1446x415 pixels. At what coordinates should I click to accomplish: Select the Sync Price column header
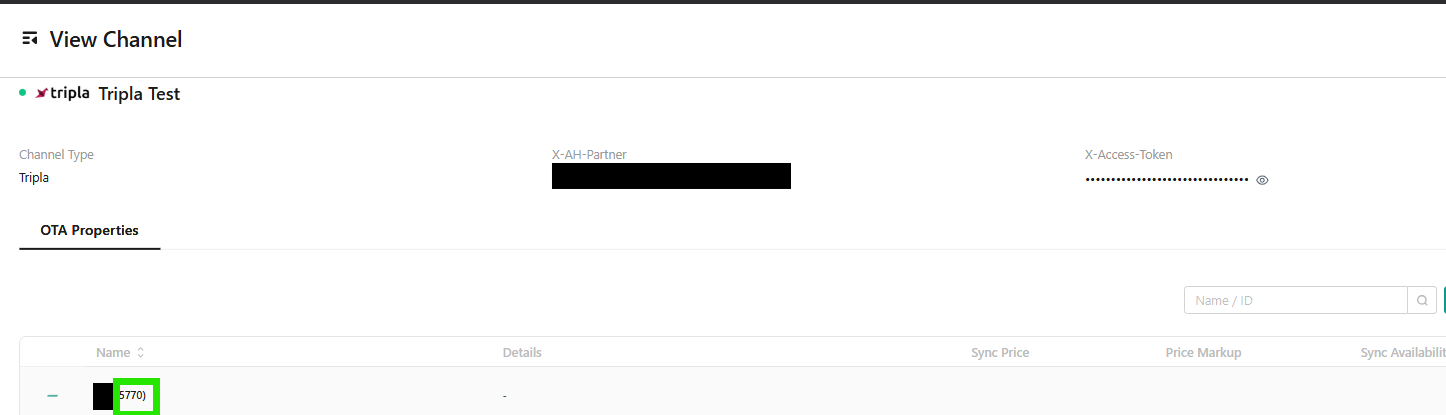point(1000,353)
